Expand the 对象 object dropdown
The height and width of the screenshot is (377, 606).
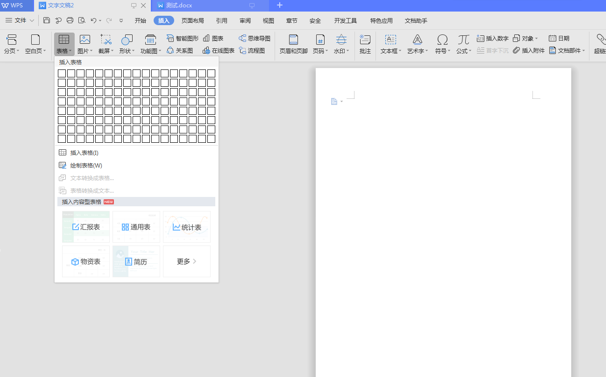[x=536, y=38]
